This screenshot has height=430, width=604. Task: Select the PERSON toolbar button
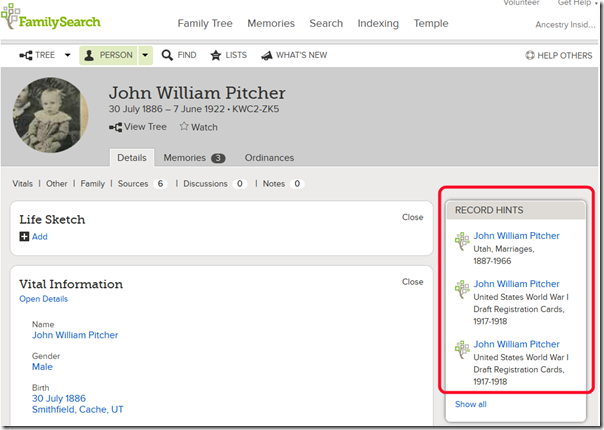[108, 55]
